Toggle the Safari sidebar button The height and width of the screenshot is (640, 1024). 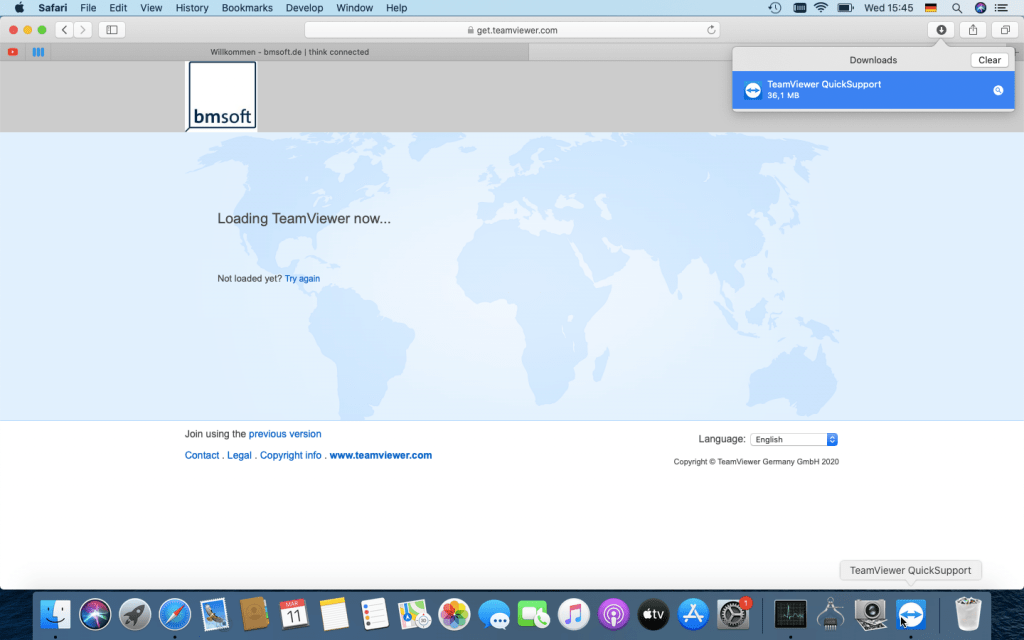(112, 29)
